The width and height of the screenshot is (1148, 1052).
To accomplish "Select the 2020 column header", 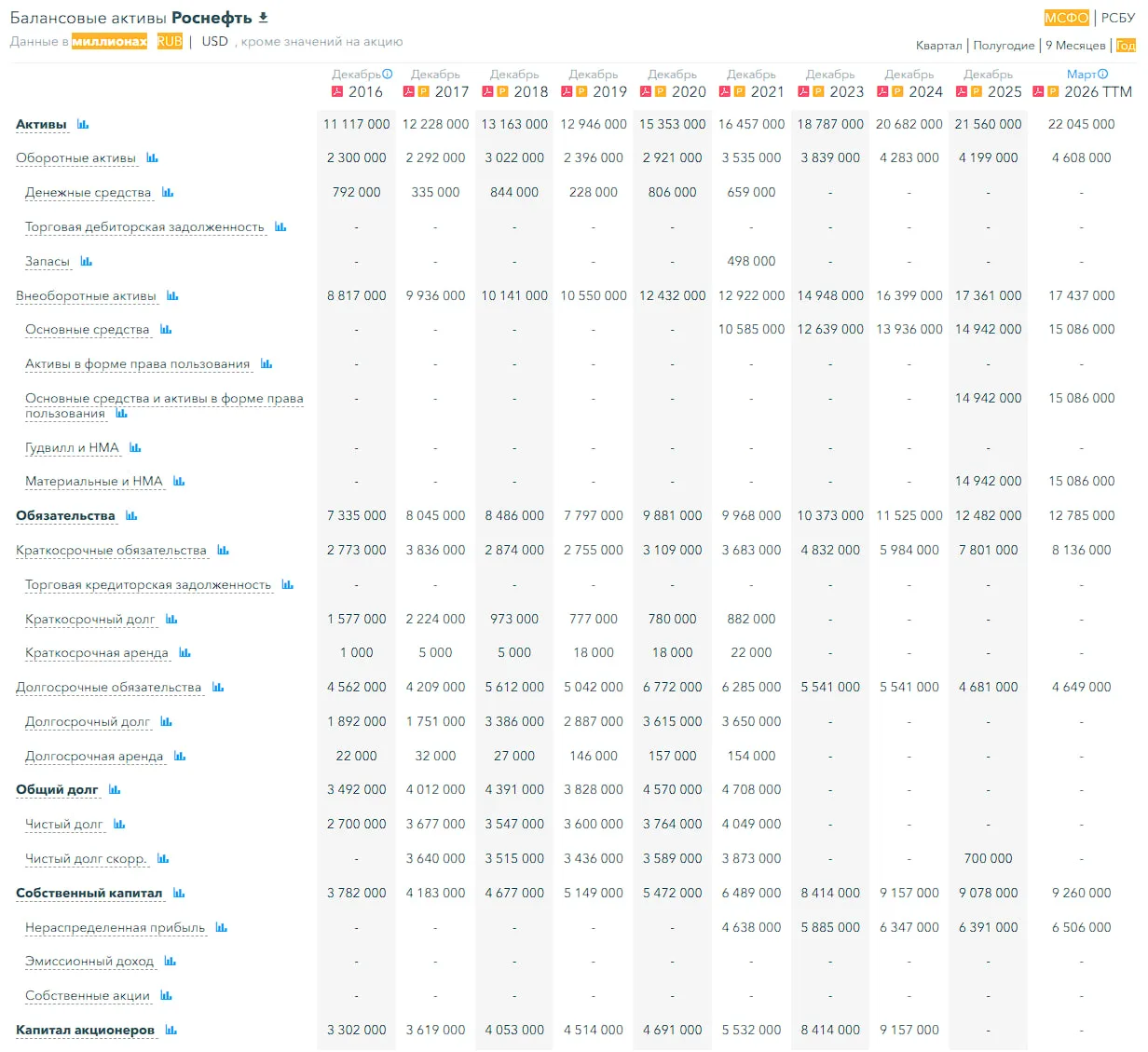I will coord(689,92).
